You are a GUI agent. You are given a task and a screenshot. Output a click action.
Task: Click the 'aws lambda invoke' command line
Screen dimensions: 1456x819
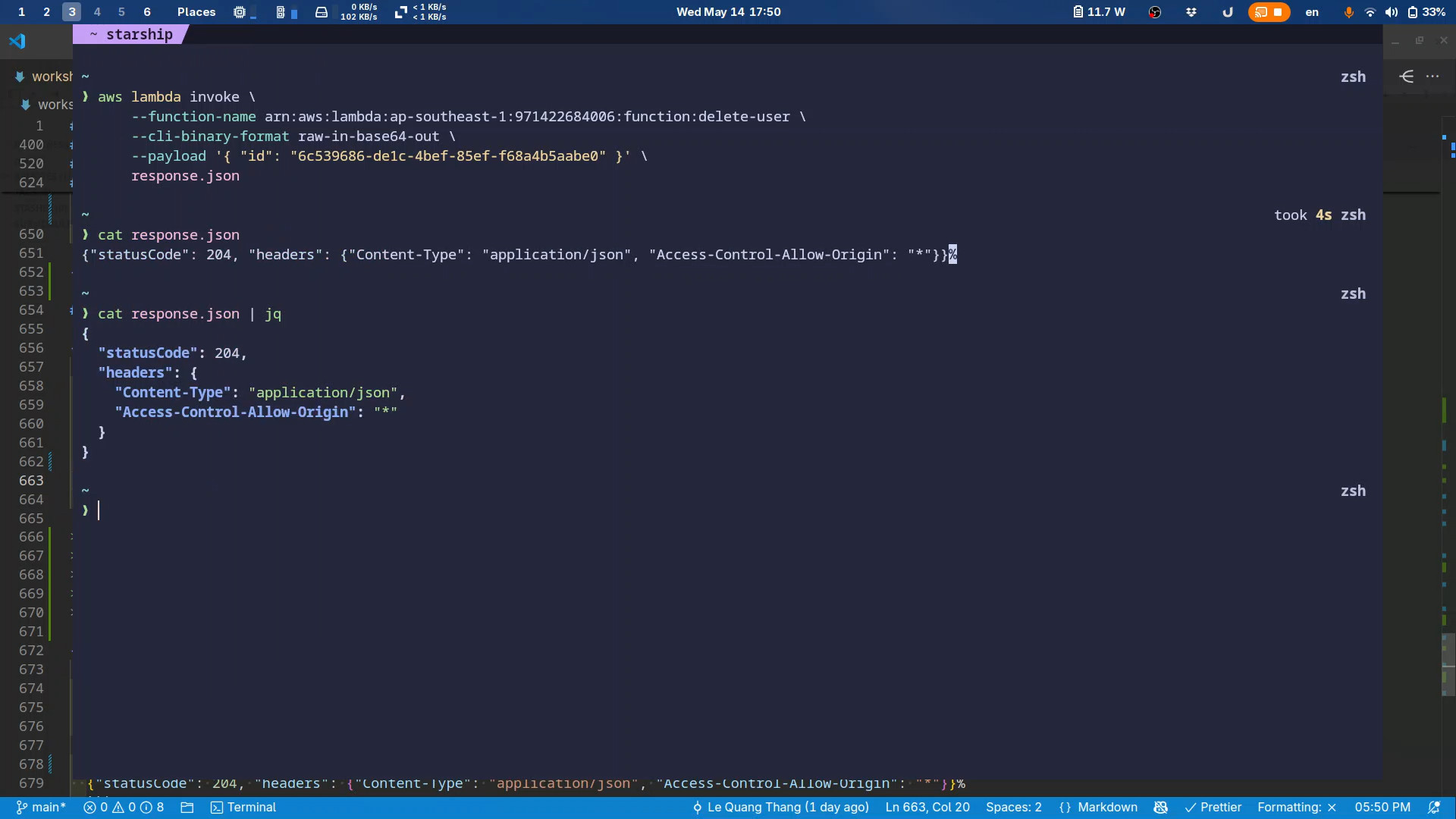(177, 97)
